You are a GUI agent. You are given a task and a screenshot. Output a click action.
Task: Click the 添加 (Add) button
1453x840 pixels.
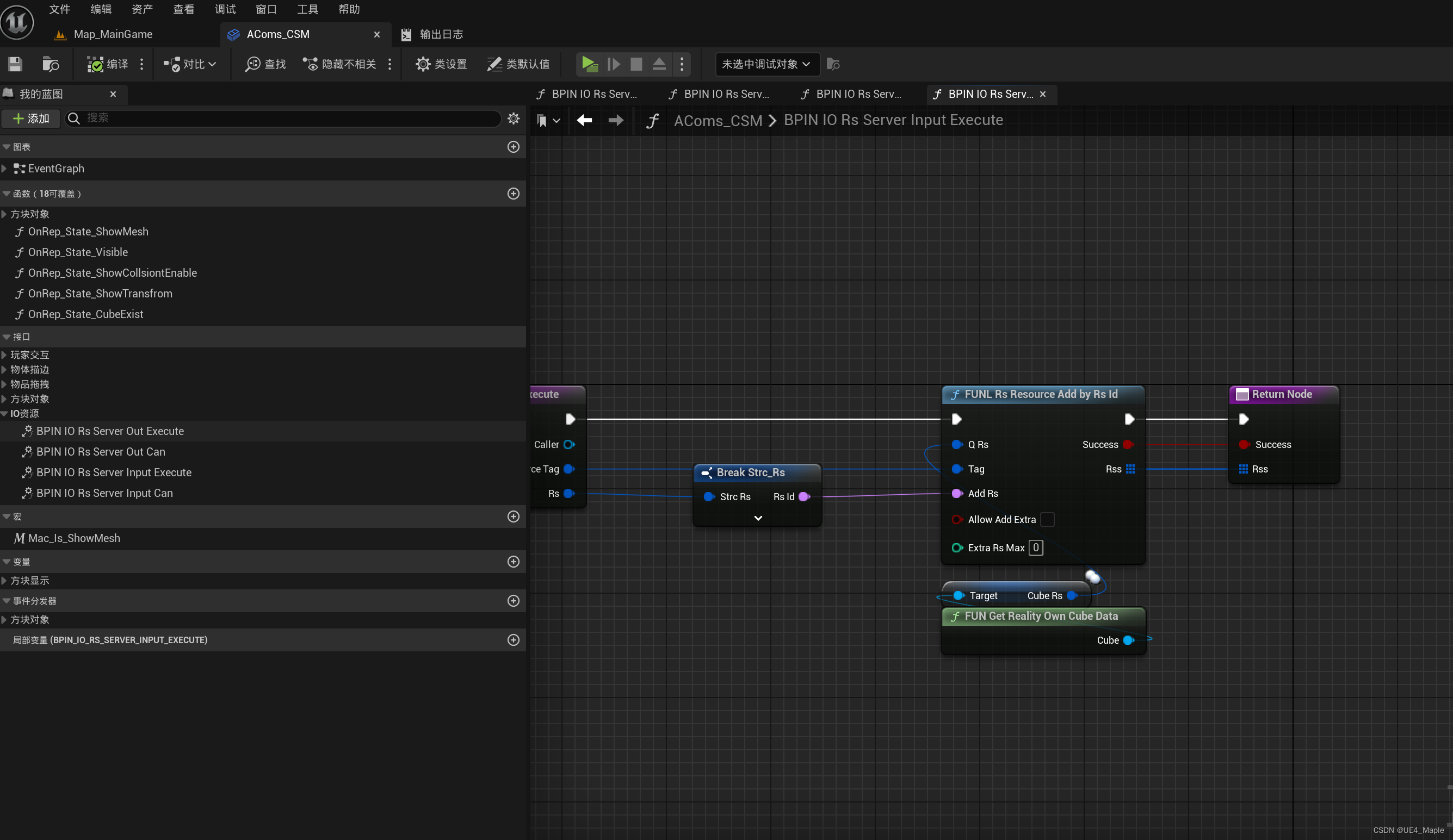pyautogui.click(x=30, y=119)
